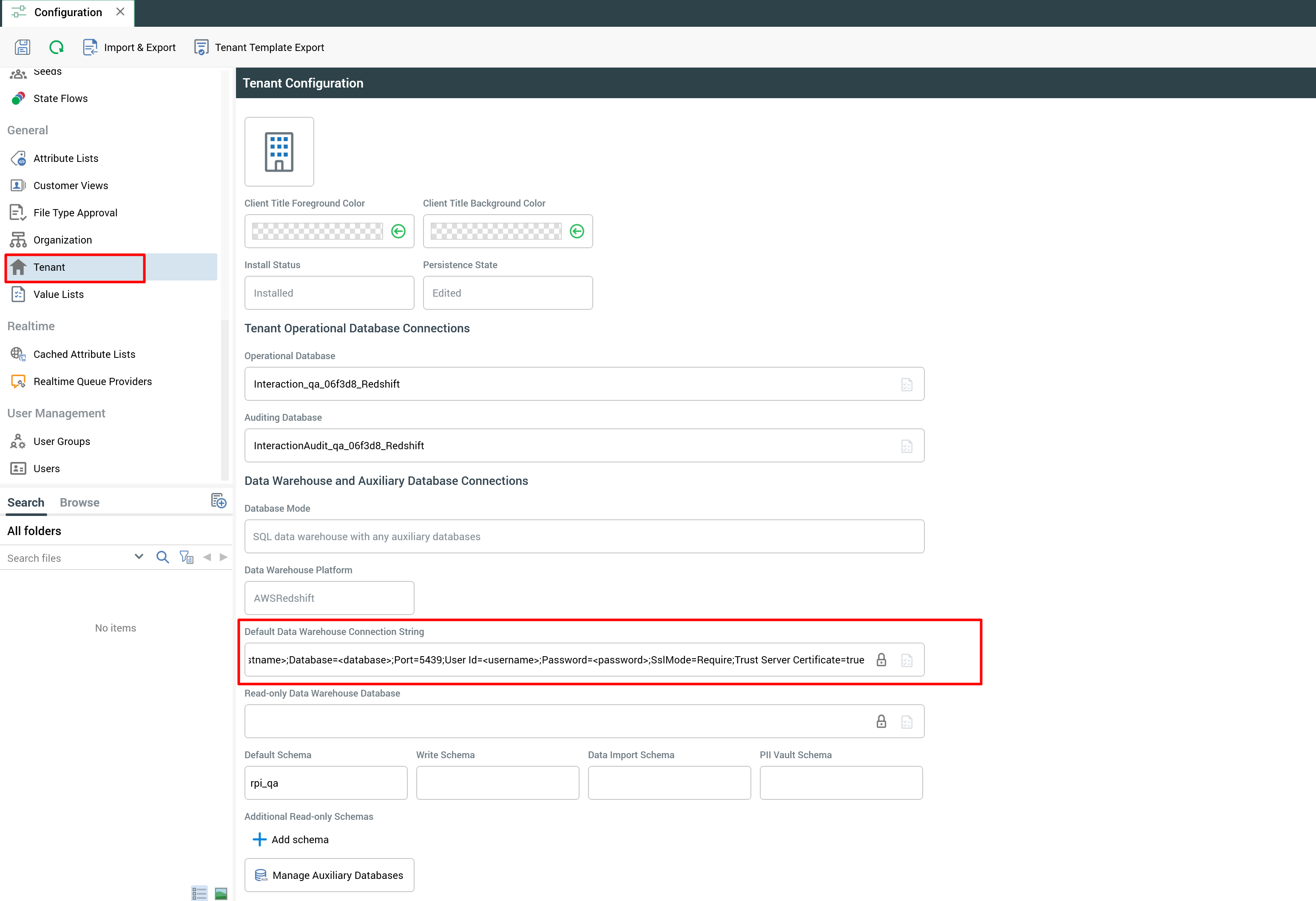Reset Client Title Foreground Color arrow
Viewport: 1316px width, 901px height.
(x=398, y=231)
